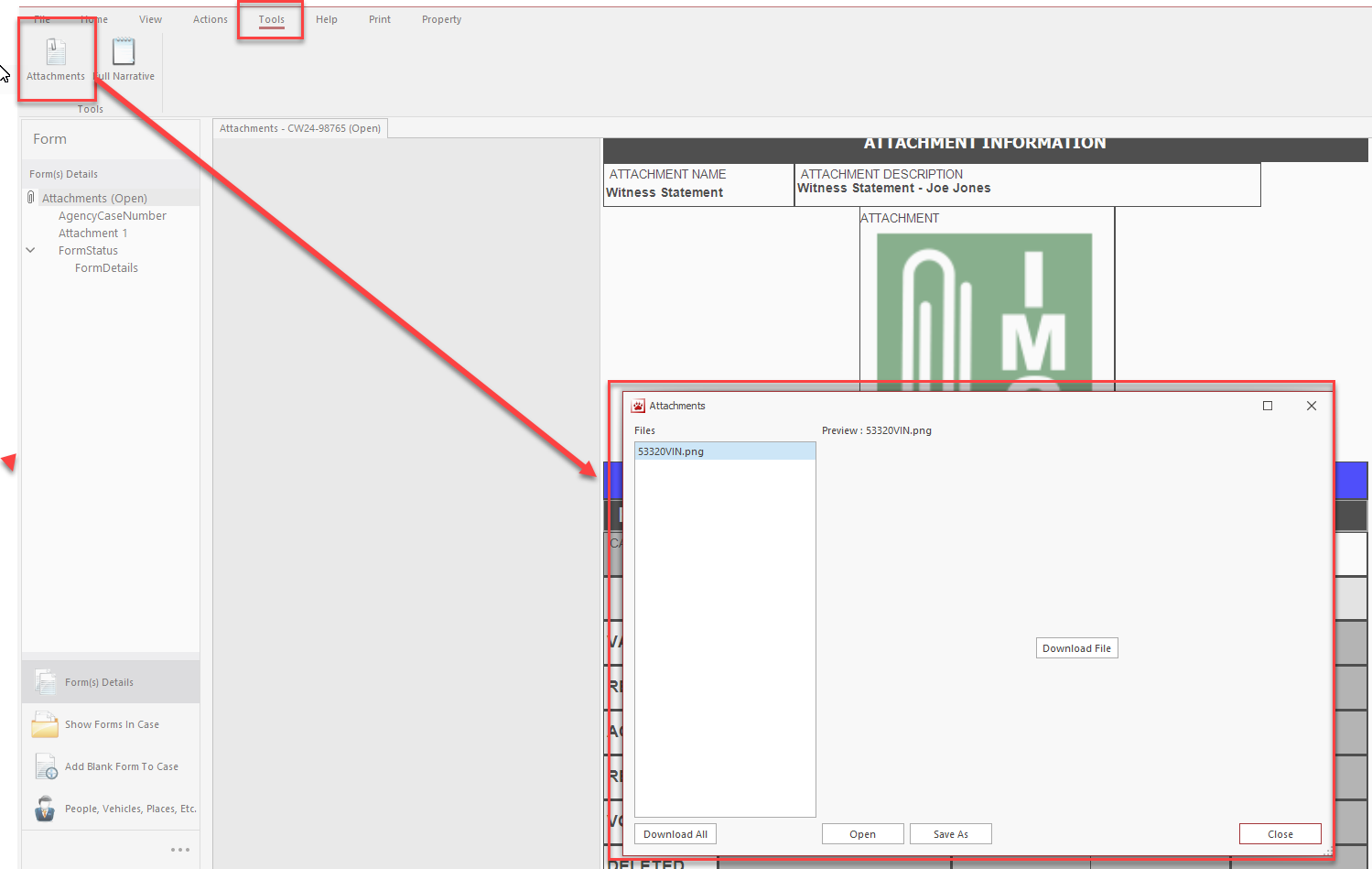Screen dimensions: 1372x869
Task: Click the Download File button
Action: click(x=1076, y=648)
